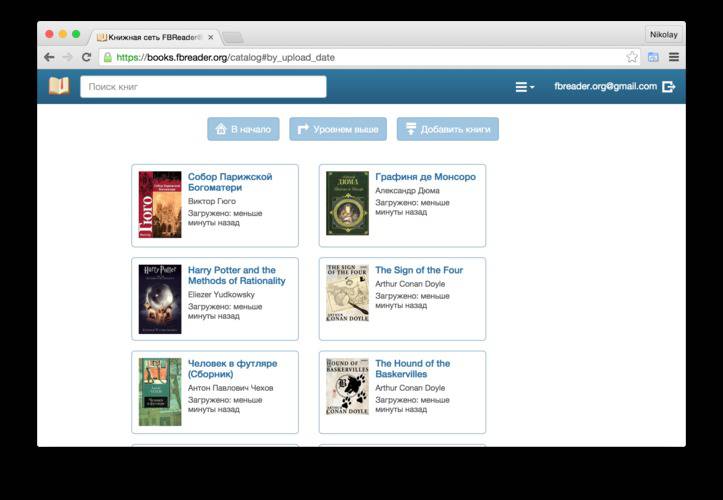Open The Sign of the Four link
Image resolution: width=723 pixels, height=500 pixels.
(418, 270)
